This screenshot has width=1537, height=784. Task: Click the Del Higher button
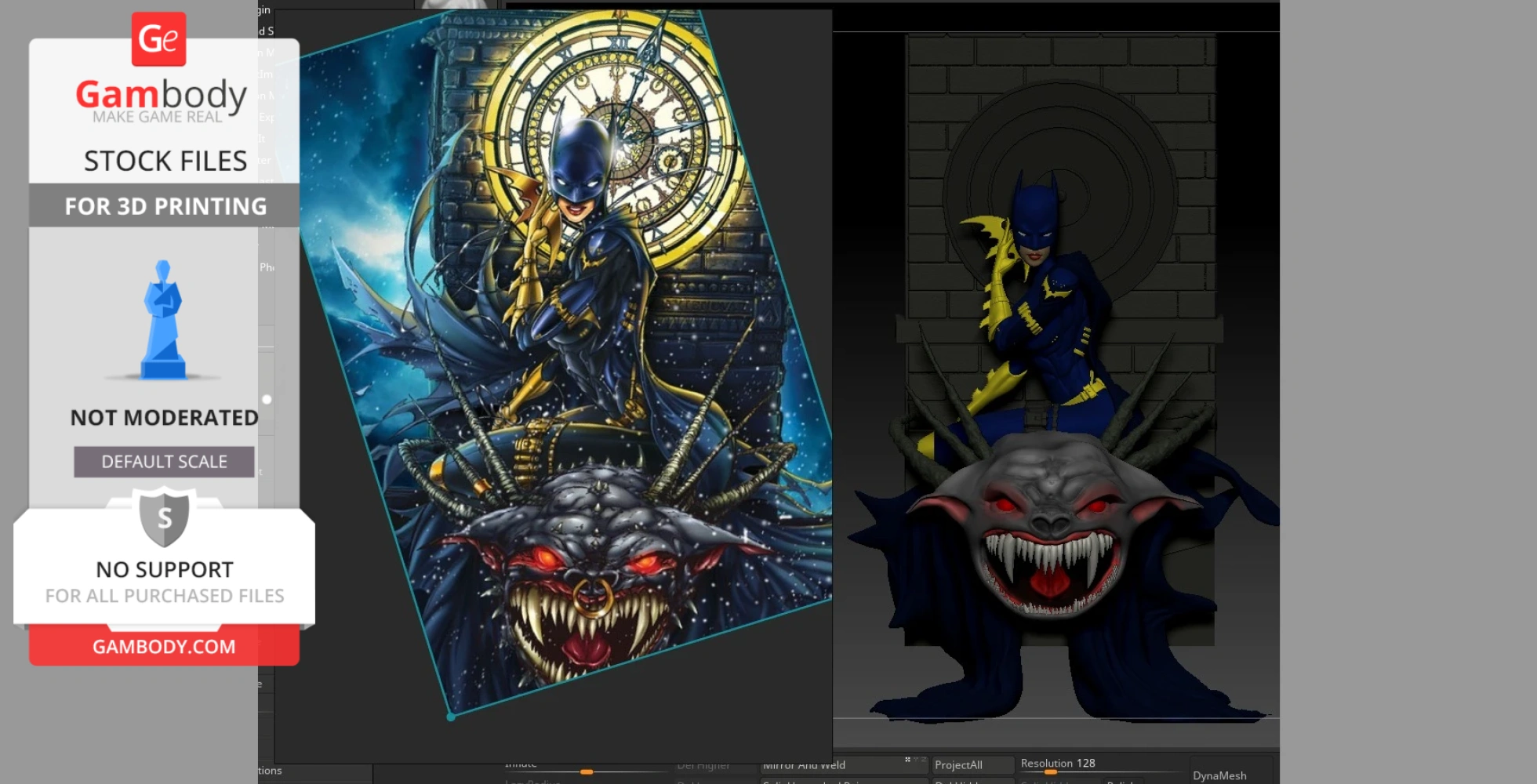pos(703,765)
